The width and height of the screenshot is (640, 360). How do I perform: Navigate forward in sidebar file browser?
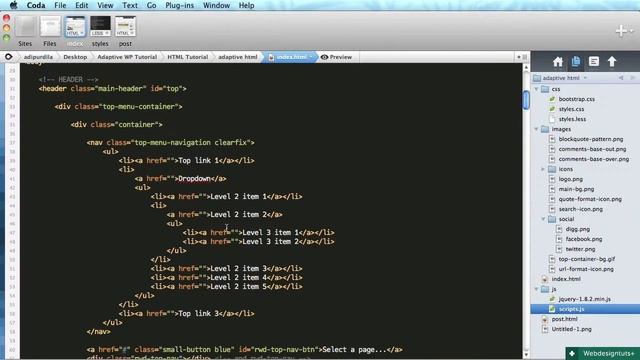coord(633,78)
